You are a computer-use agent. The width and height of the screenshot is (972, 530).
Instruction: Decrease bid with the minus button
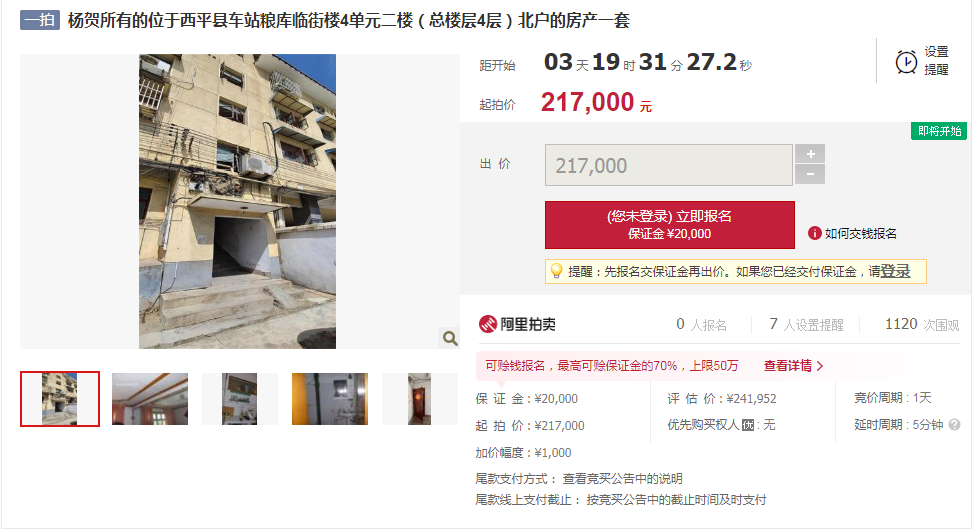click(x=810, y=174)
